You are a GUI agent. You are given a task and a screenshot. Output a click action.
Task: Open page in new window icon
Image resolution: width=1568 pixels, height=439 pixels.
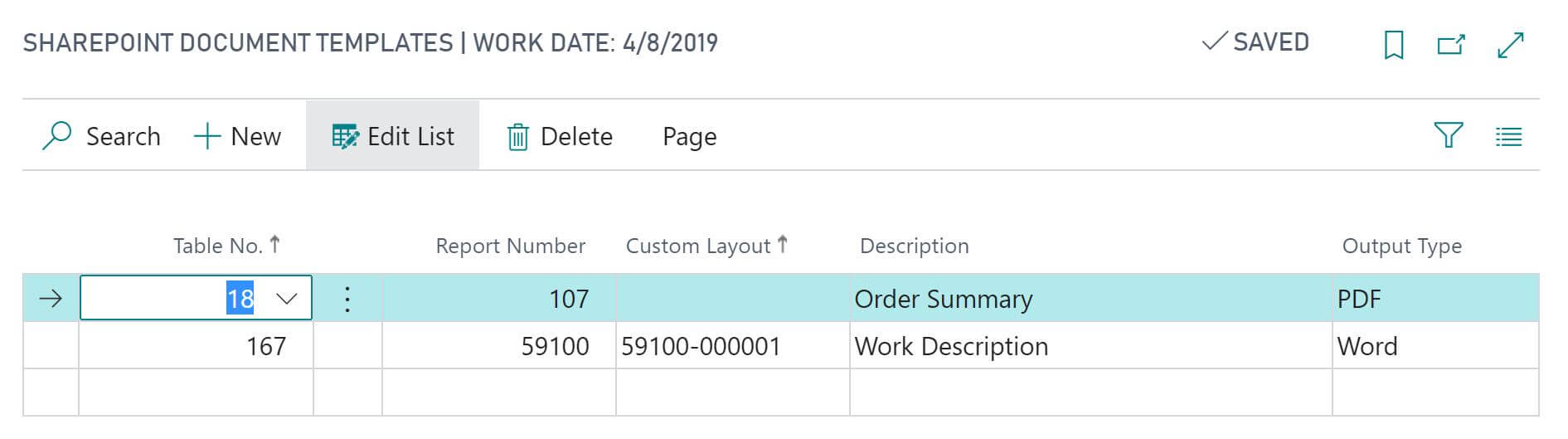click(1451, 44)
